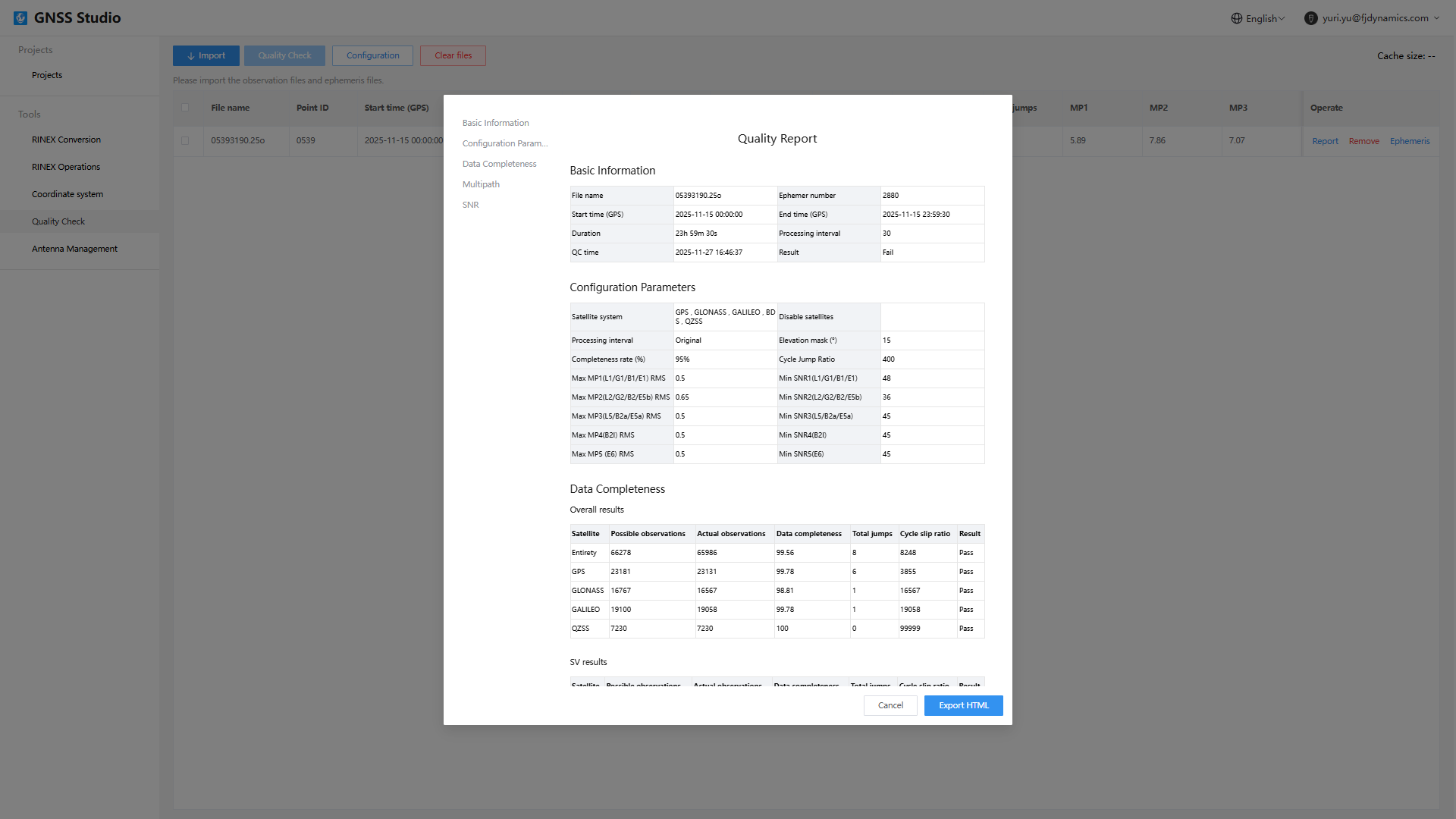Jump to the Data Completeness section
Screen dimensions: 1456x819
(499, 164)
